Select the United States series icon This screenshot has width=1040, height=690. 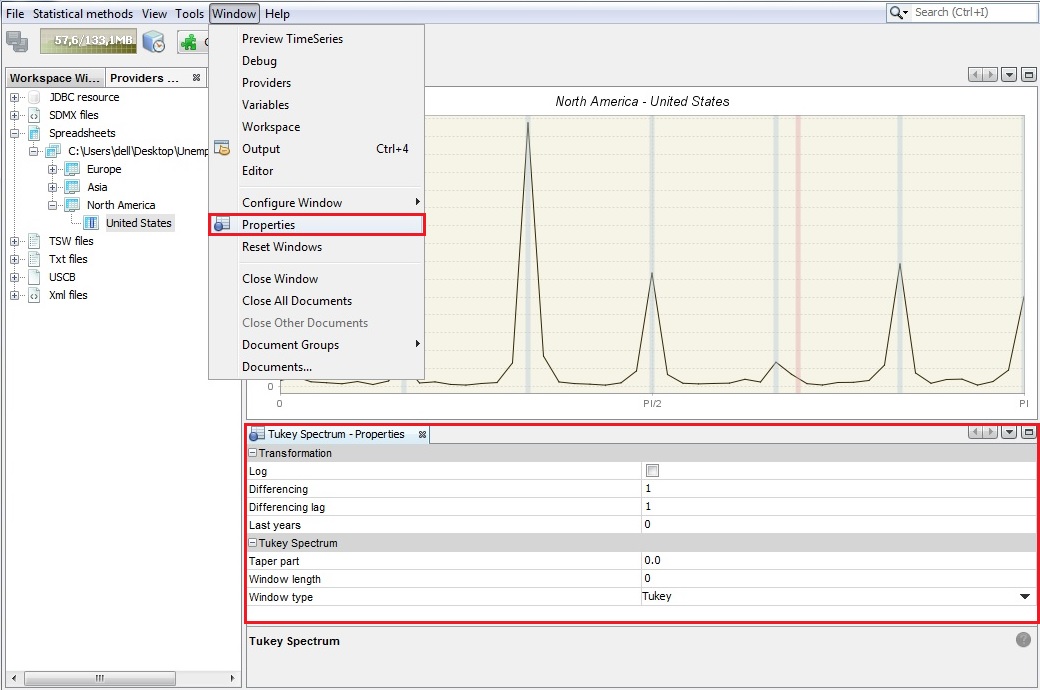tap(92, 223)
